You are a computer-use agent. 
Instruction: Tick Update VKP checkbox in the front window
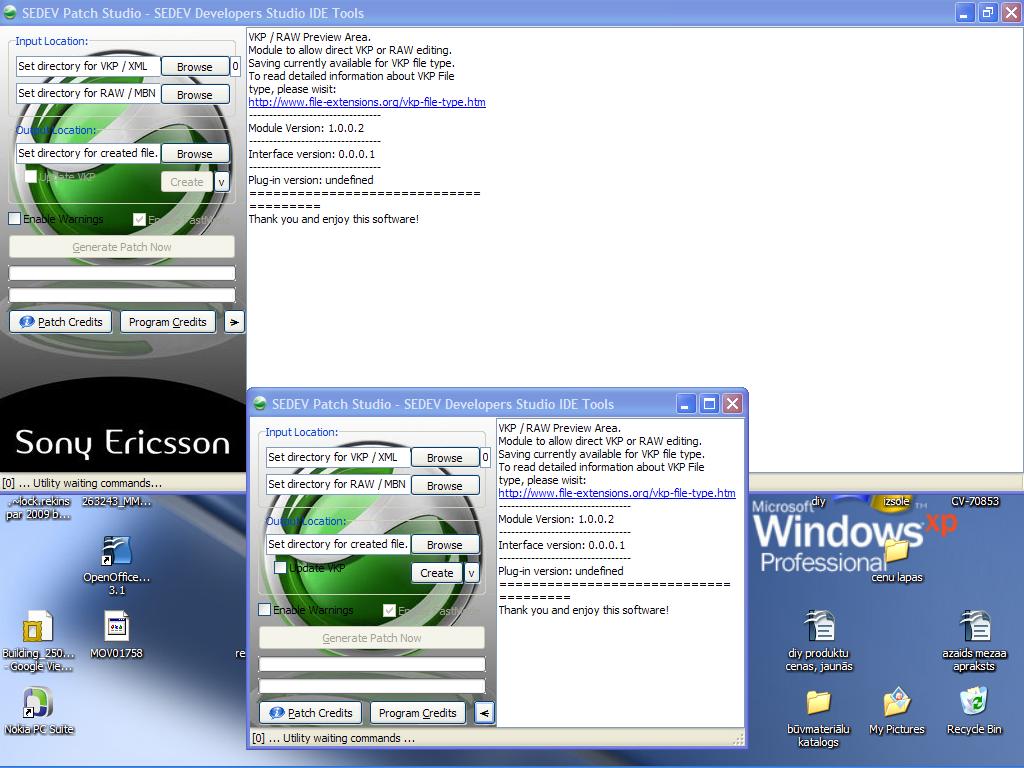click(x=281, y=568)
